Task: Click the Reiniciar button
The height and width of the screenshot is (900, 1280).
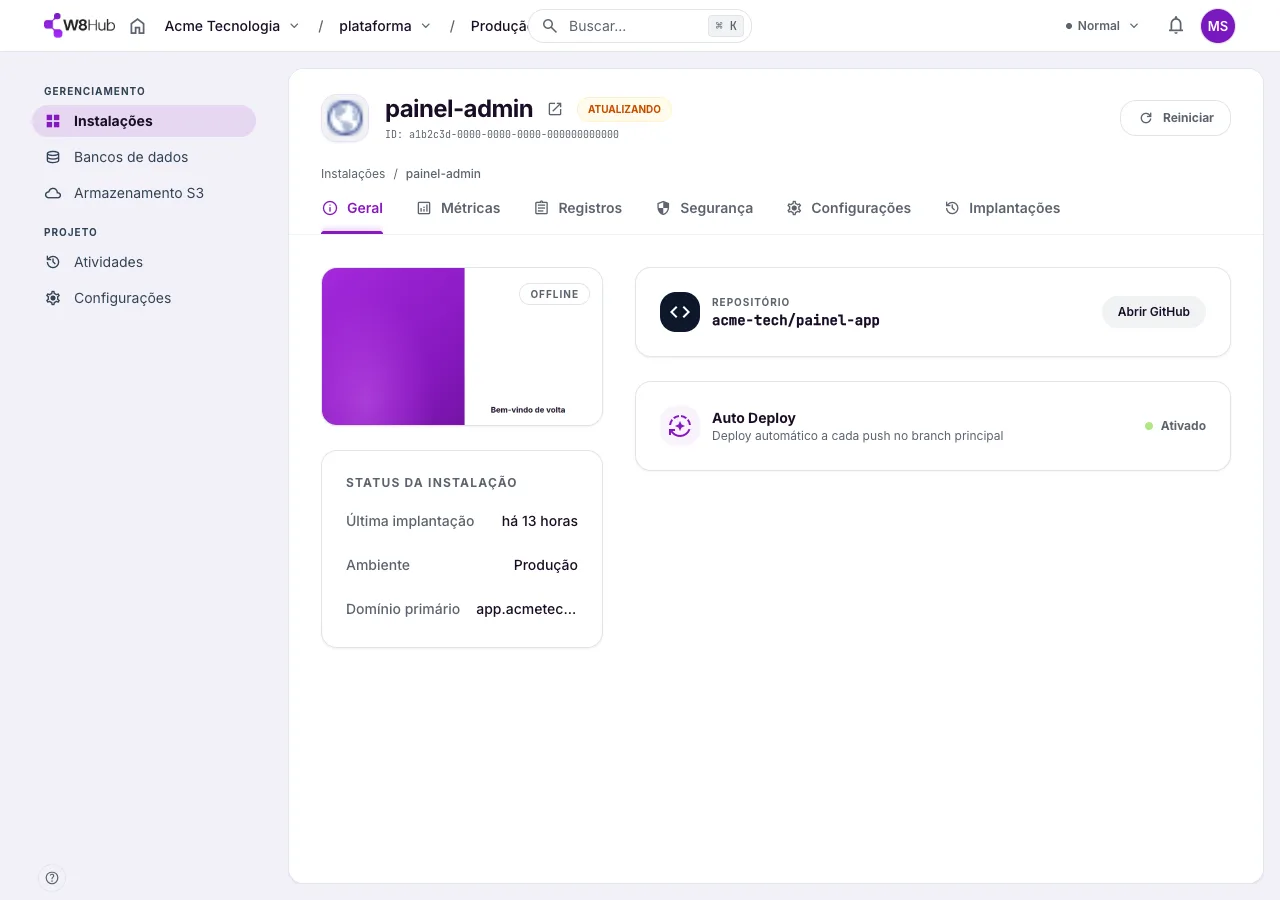Action: point(1175,118)
